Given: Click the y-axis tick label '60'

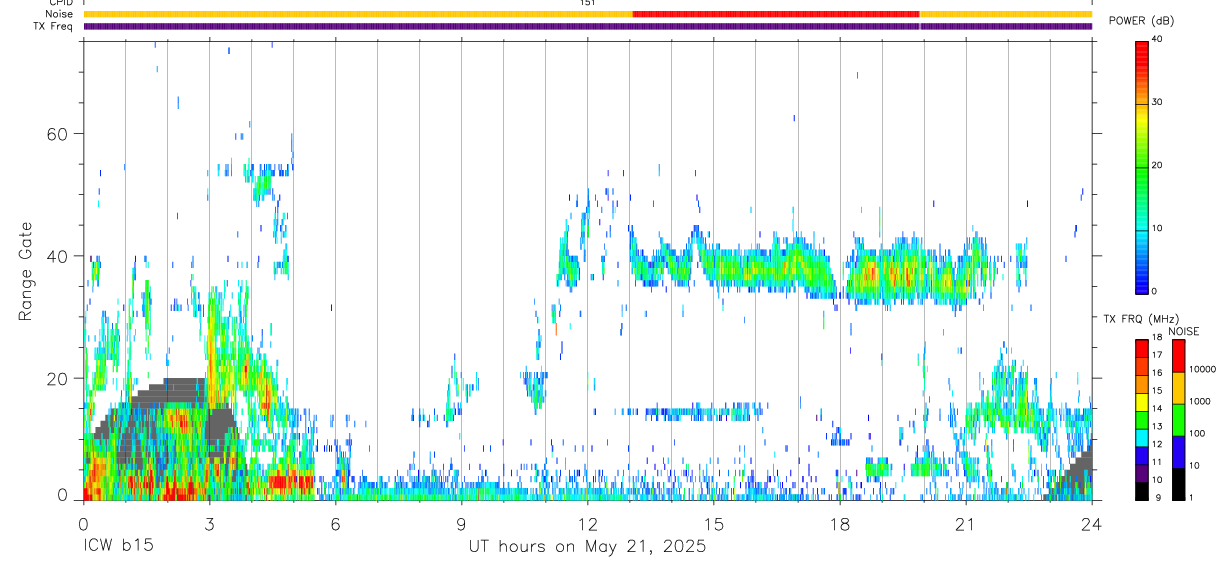Looking at the screenshot, I should pos(59,134).
